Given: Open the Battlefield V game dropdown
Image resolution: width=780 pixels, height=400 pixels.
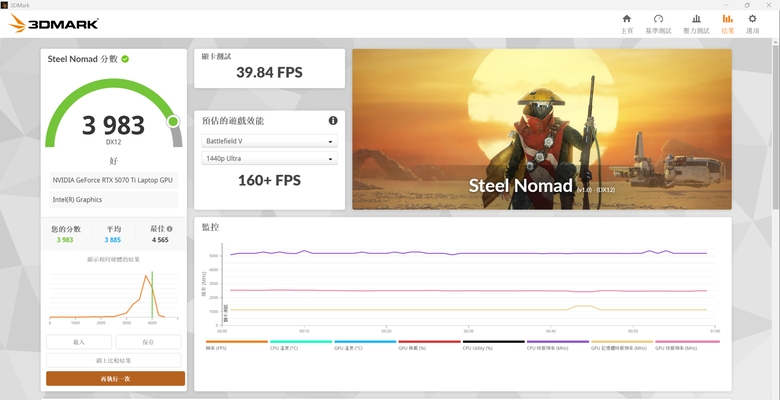Looking at the screenshot, I should tap(269, 141).
